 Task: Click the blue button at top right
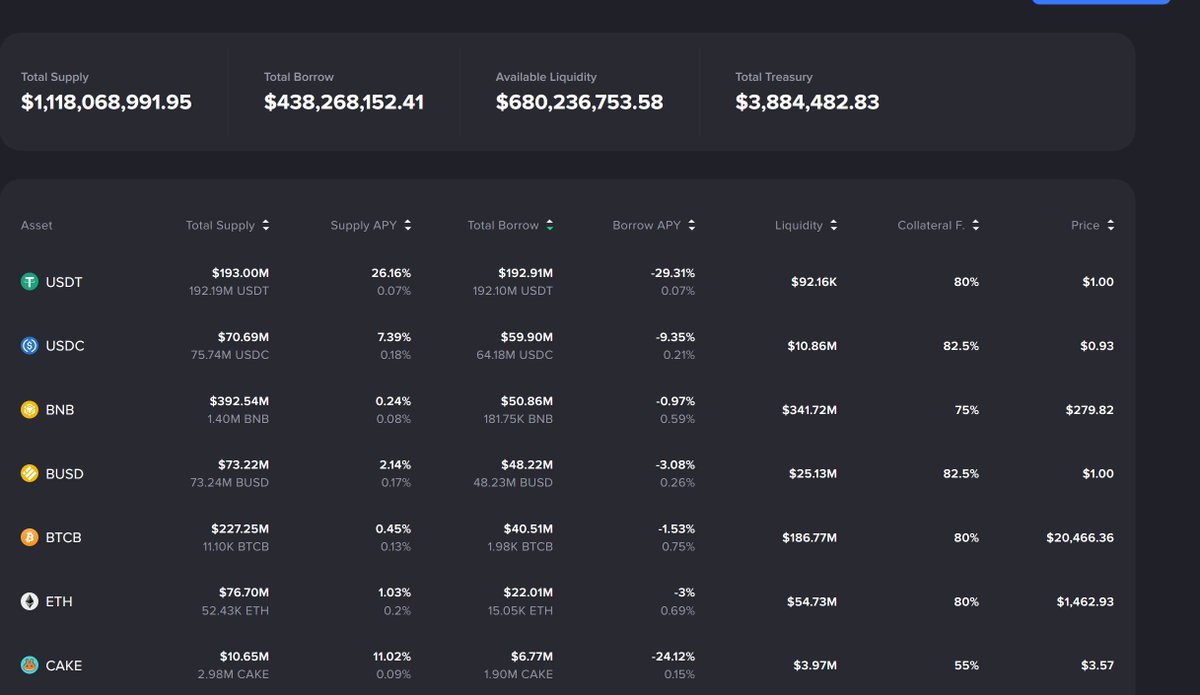1101,2
